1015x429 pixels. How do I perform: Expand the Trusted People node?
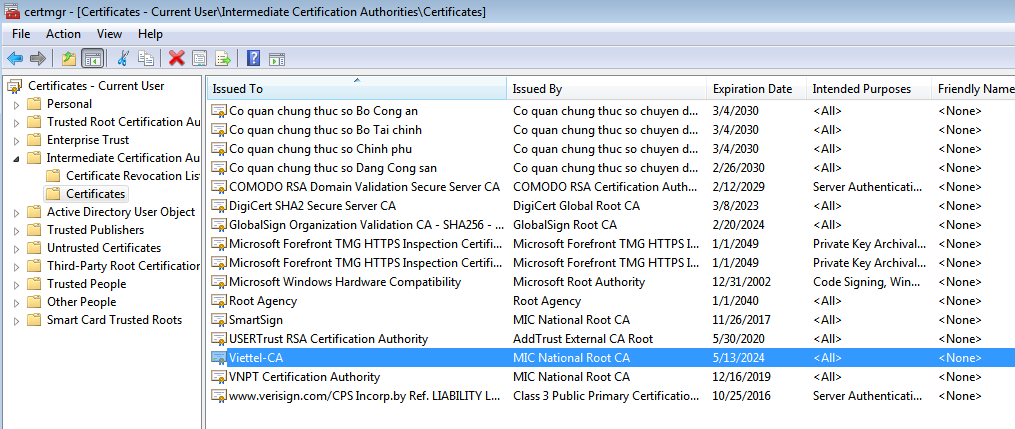pyautogui.click(x=16, y=284)
